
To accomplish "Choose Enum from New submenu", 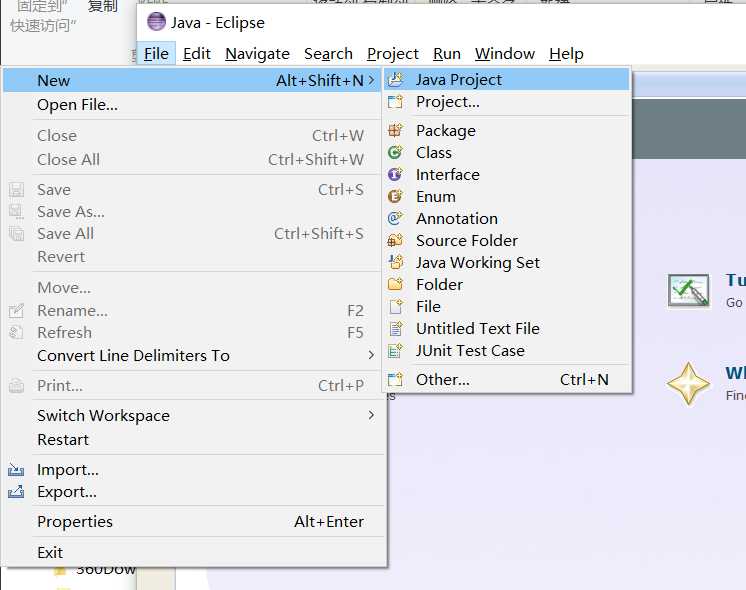I will click(x=507, y=196).
